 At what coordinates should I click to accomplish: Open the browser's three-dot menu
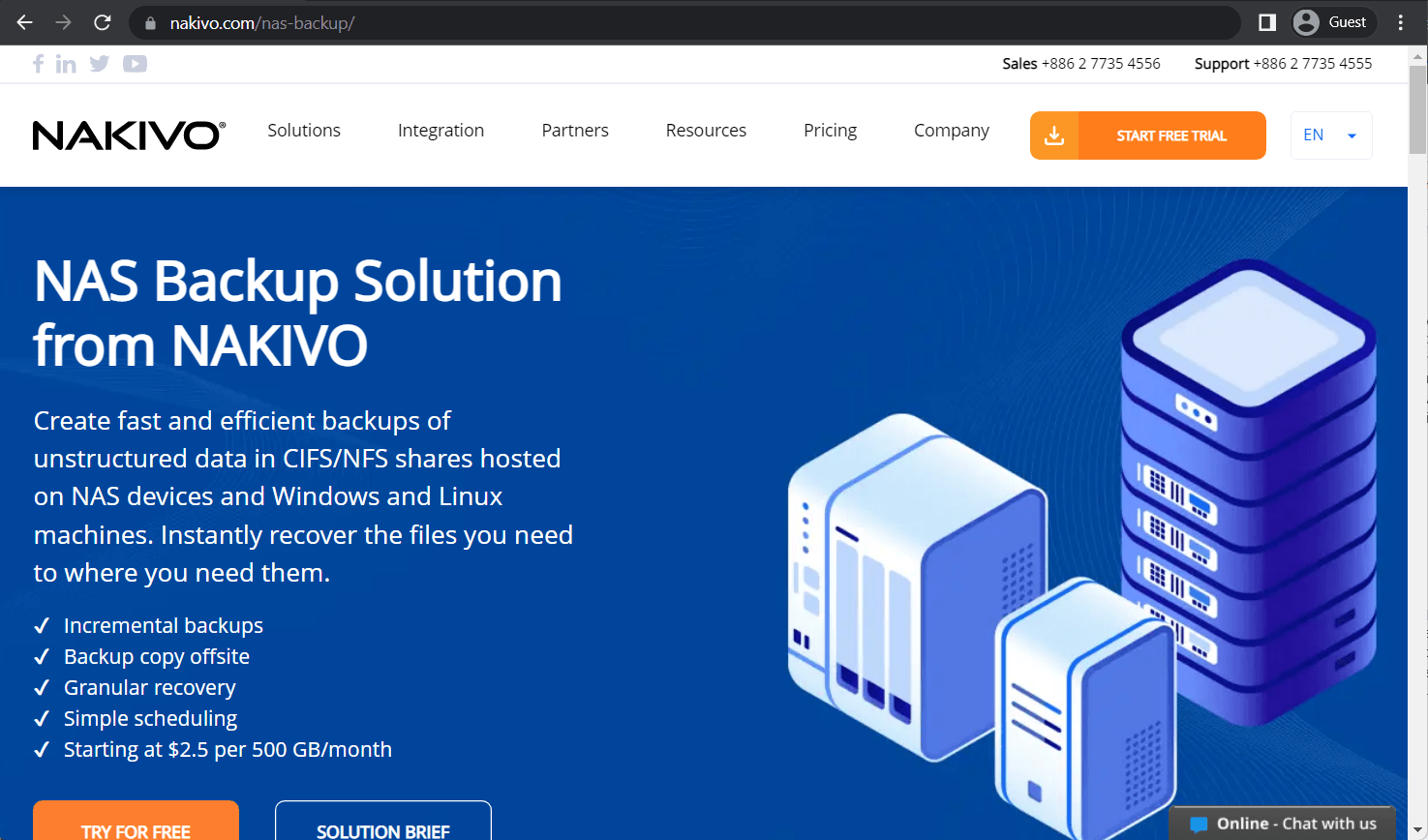[1401, 21]
